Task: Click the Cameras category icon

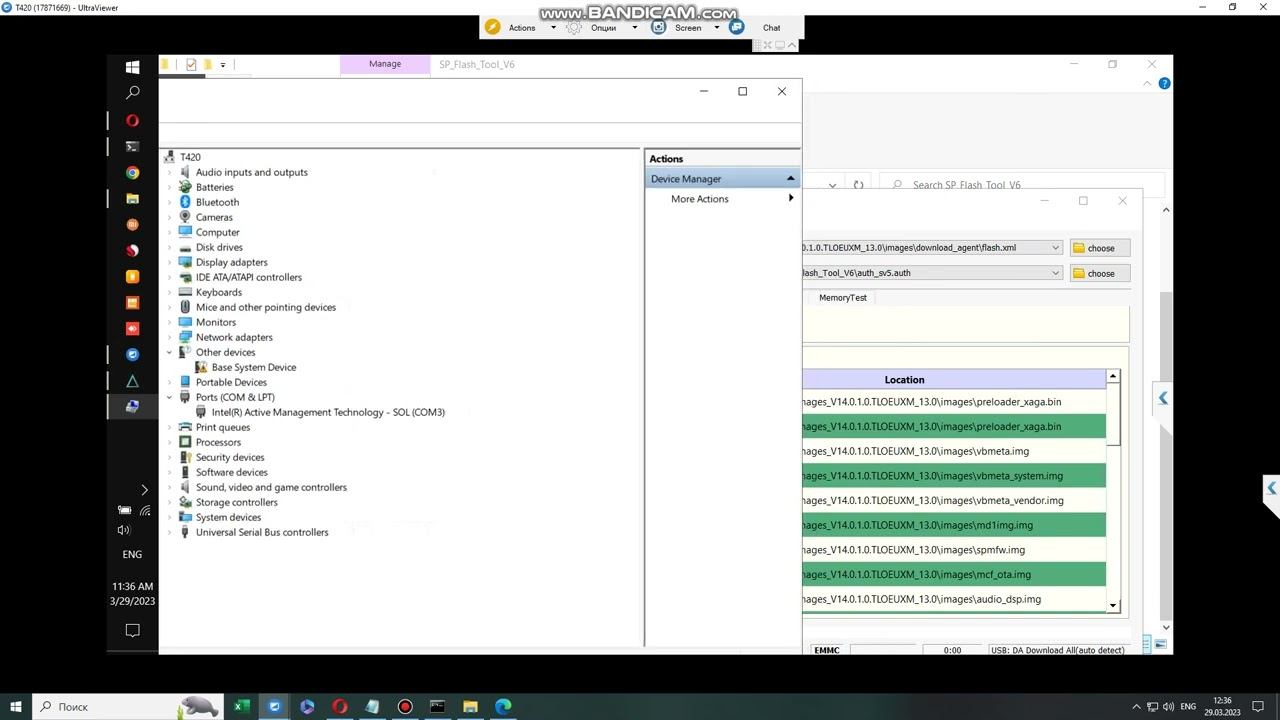Action: [185, 217]
